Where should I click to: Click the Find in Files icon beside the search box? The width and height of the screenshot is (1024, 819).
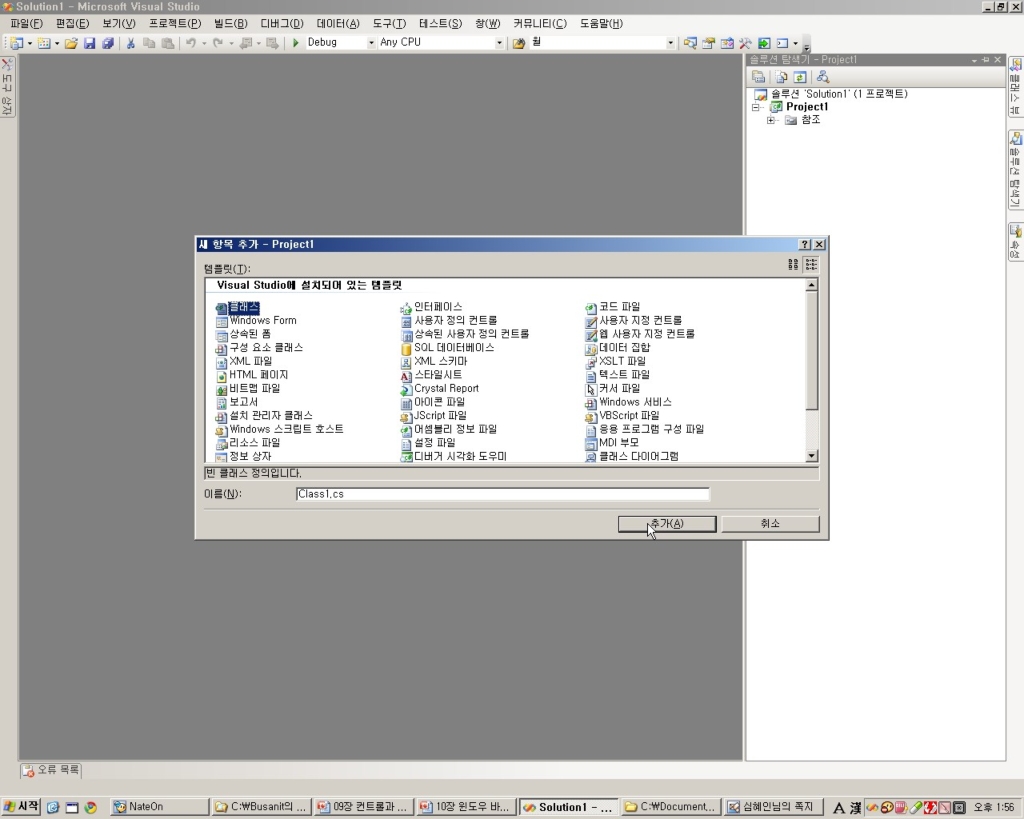tap(519, 43)
